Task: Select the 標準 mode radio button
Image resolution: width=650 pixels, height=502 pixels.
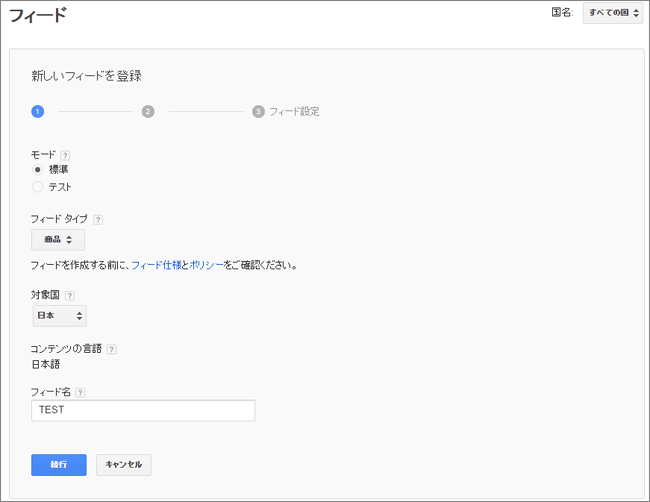Action: [x=38, y=170]
